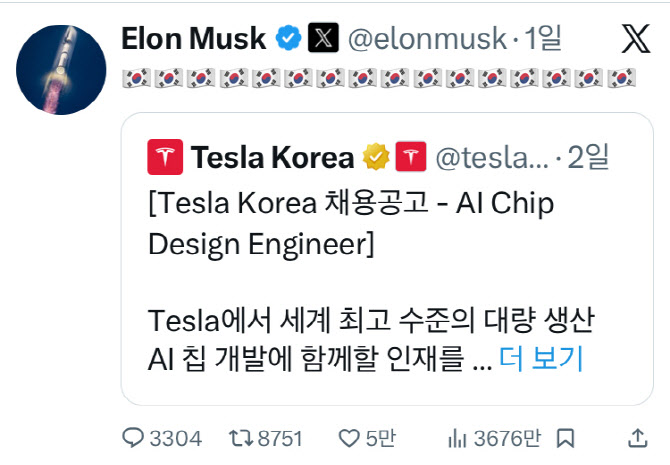Image resolution: width=670 pixels, height=465 pixels.
Task: Open Elon Musk's rocket profile picture
Action: click(62, 70)
